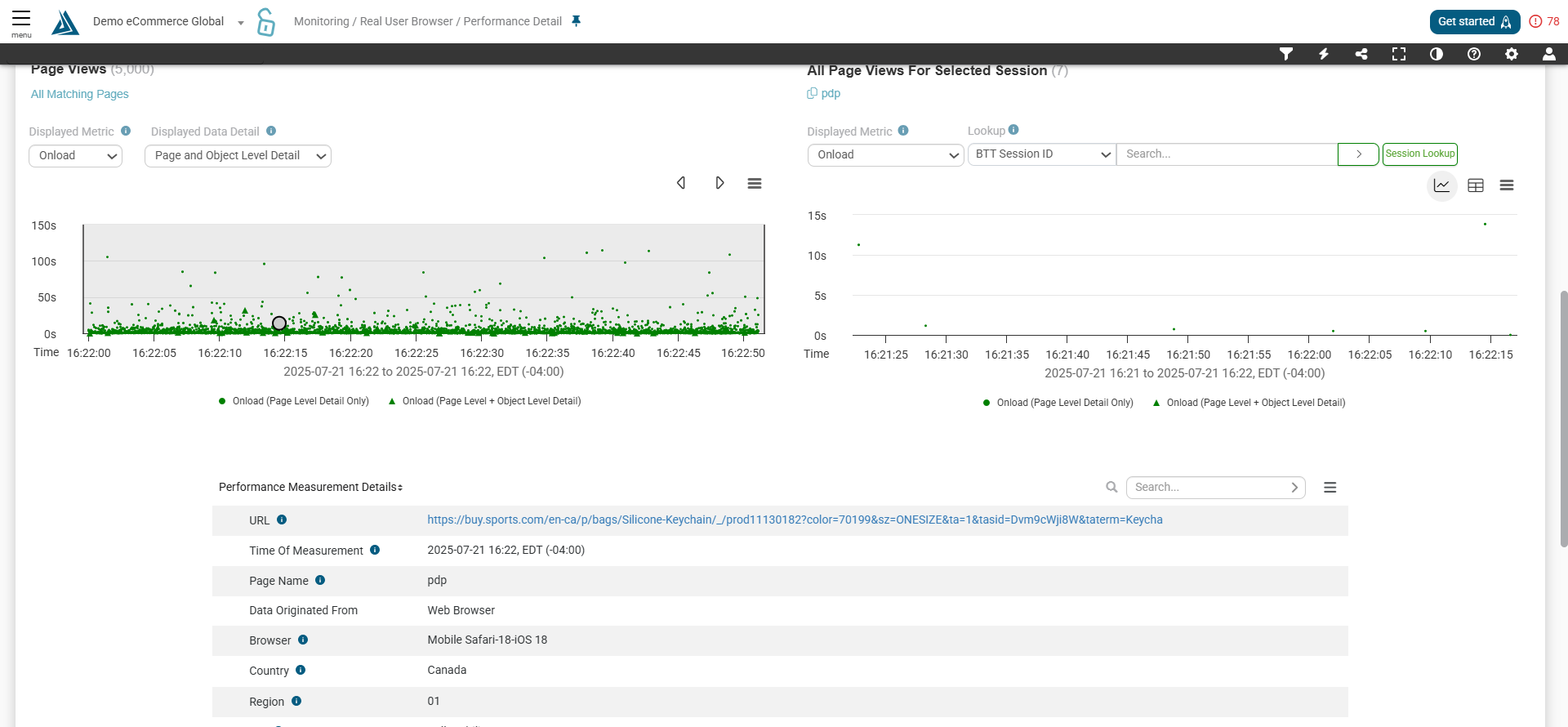Open the user profile icon
The image size is (1568, 727).
click(x=1549, y=54)
